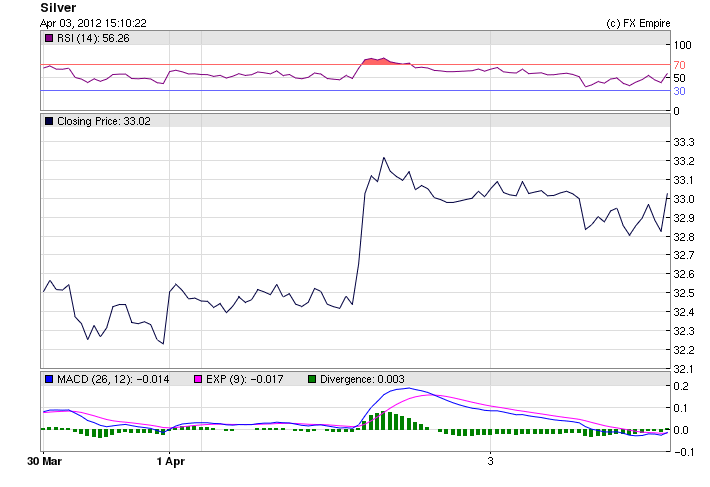Click the blue MACD legend swatch
The height and width of the screenshot is (487, 710).
coord(49,379)
